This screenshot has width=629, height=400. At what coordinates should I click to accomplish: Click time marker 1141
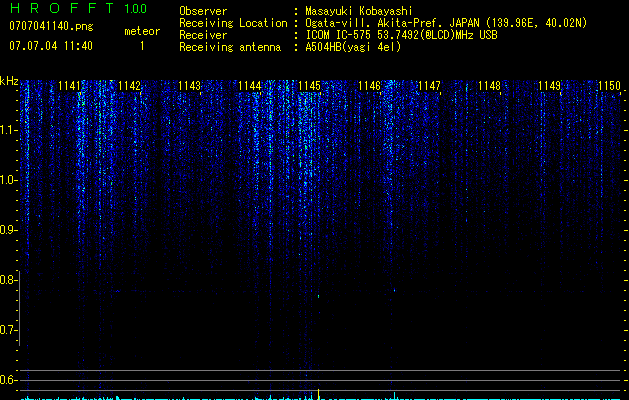pos(69,86)
